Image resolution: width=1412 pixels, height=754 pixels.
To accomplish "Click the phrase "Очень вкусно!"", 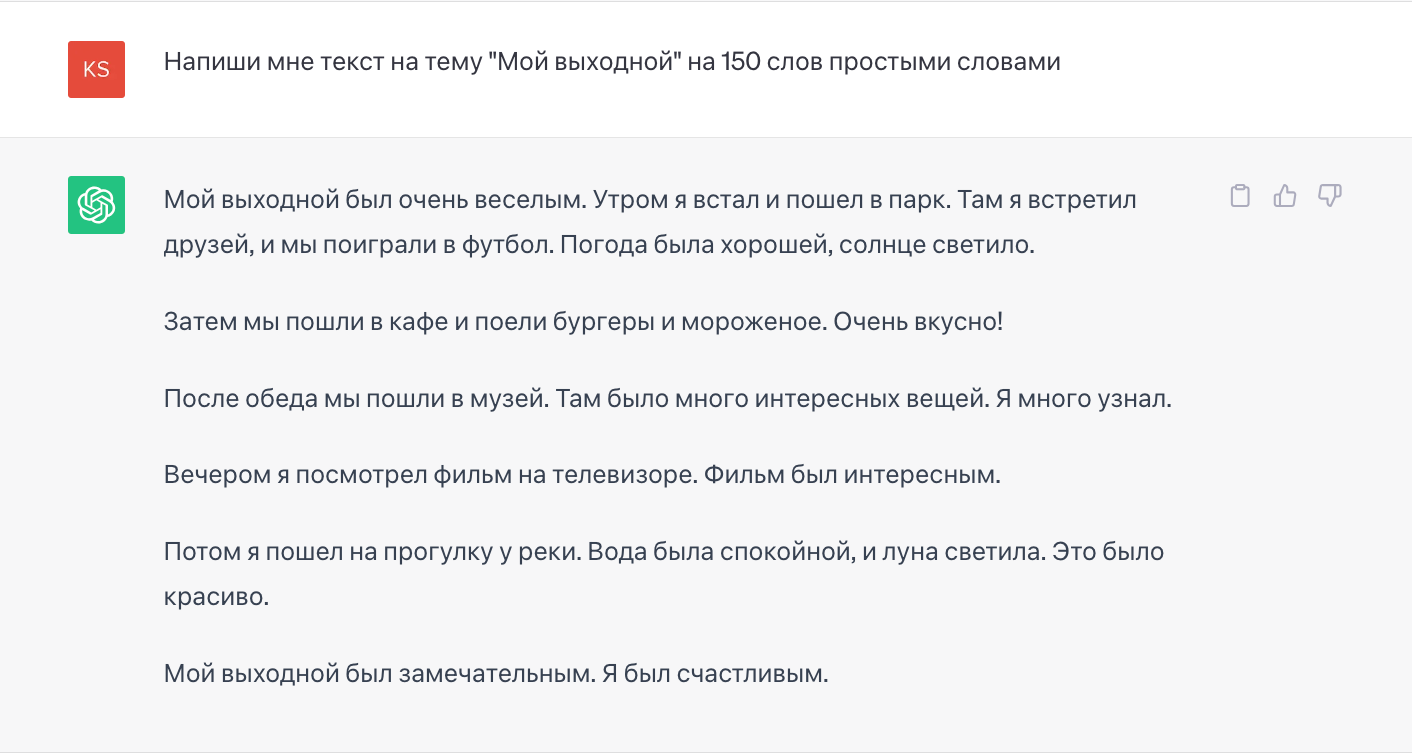I will pos(917,322).
